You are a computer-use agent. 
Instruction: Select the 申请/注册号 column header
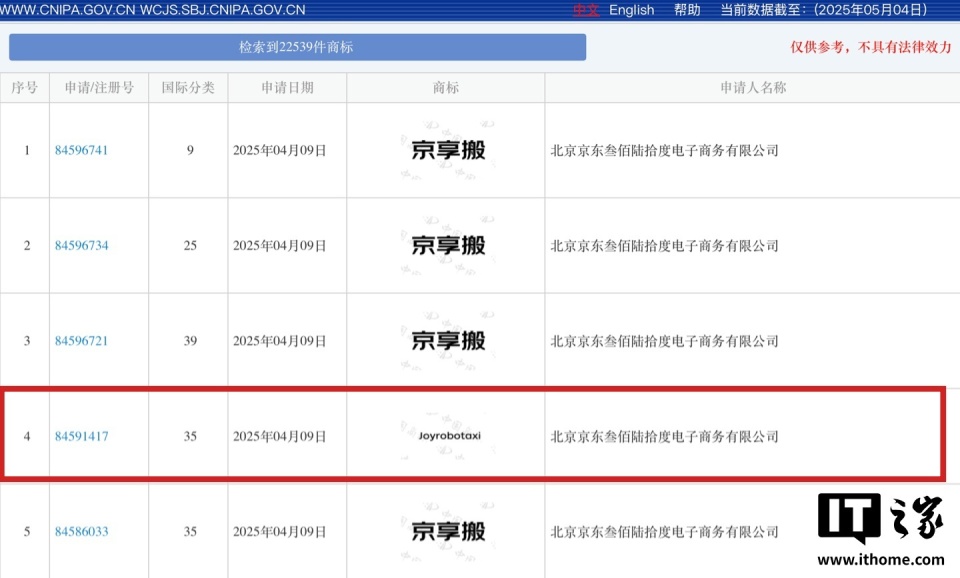[99, 88]
